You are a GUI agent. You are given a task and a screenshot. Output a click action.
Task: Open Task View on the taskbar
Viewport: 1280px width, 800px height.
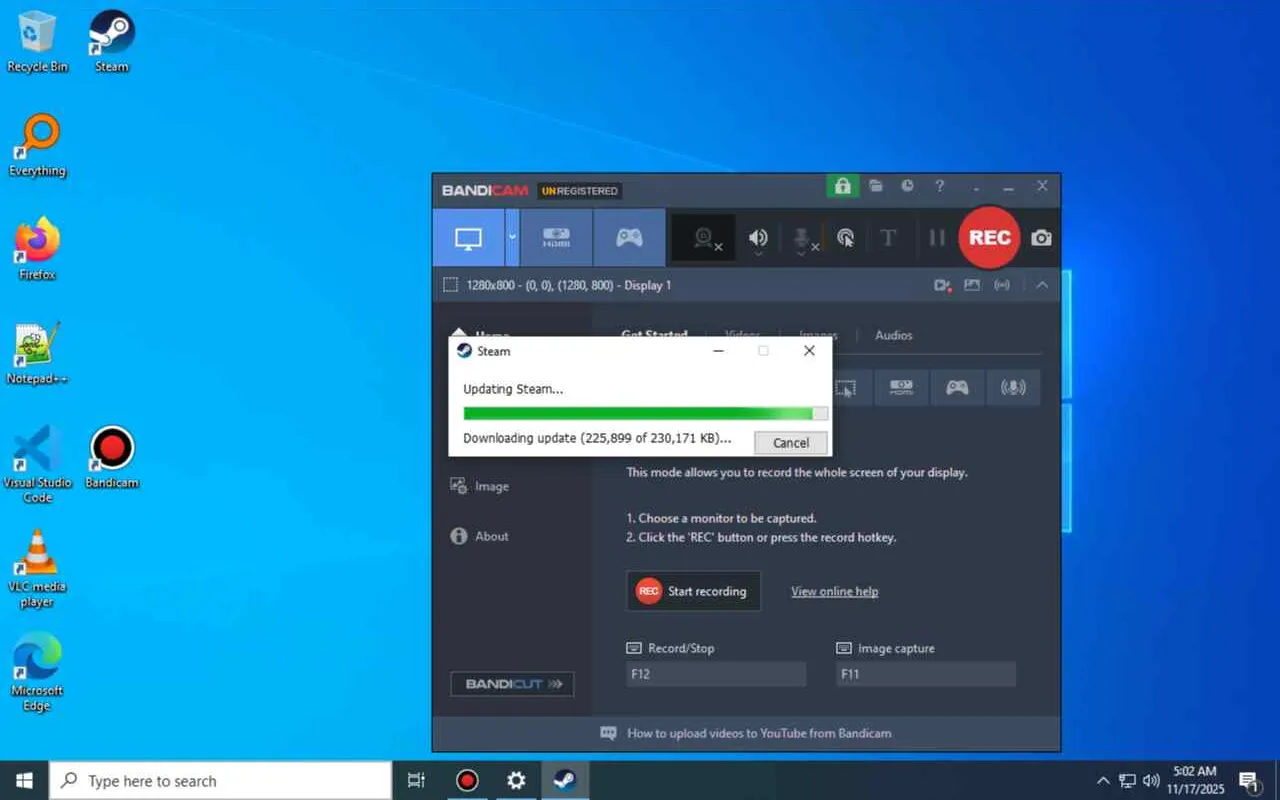point(417,781)
